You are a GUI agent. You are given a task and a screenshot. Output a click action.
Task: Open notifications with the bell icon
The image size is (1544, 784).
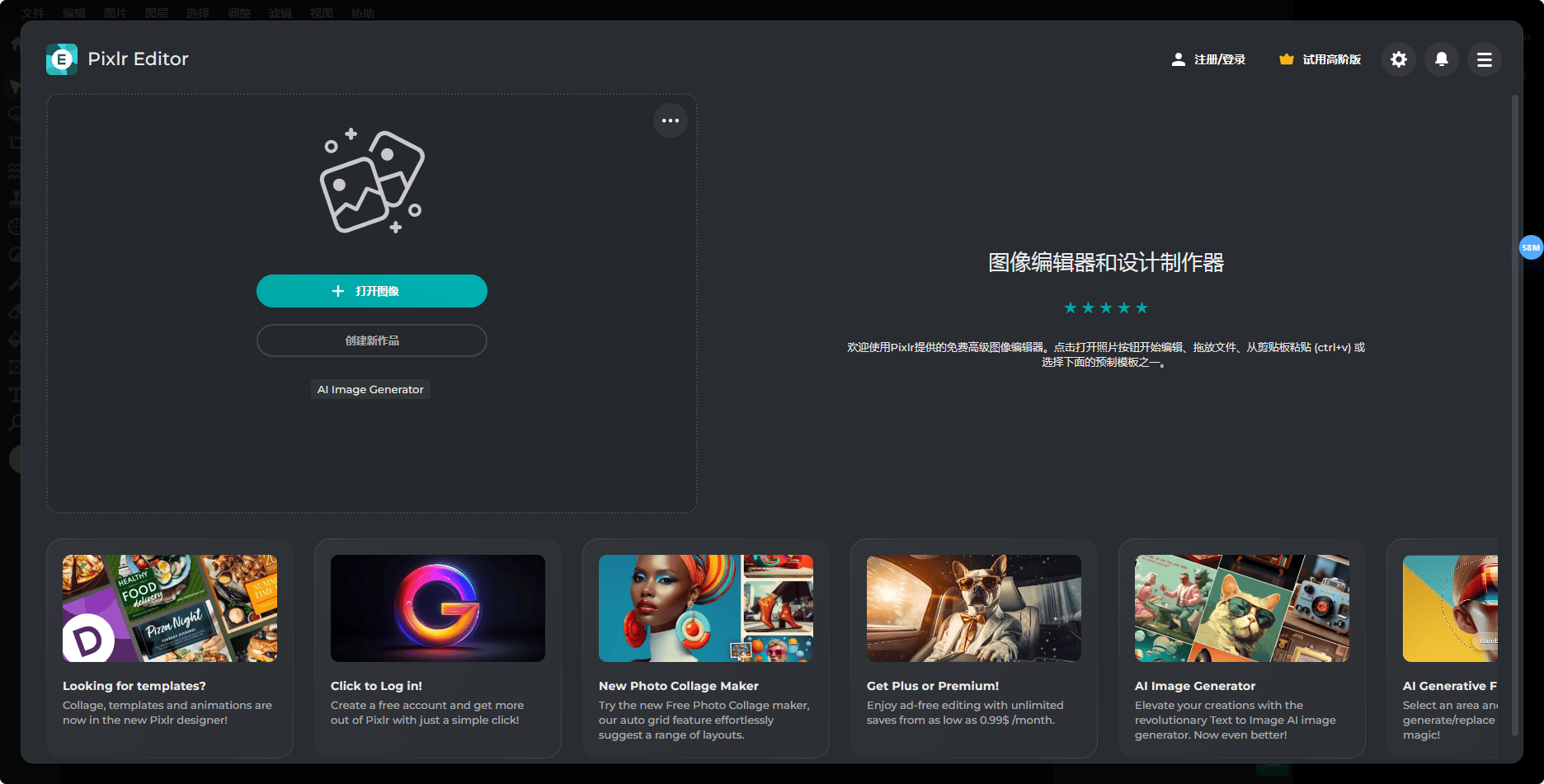[x=1442, y=59]
